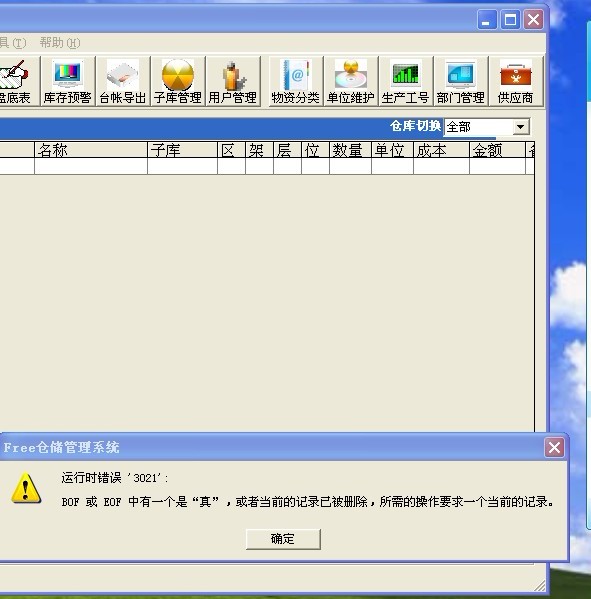Screen dimensions: 591x599
Task: Launch the 用户管理 user management tool
Action: (233, 81)
